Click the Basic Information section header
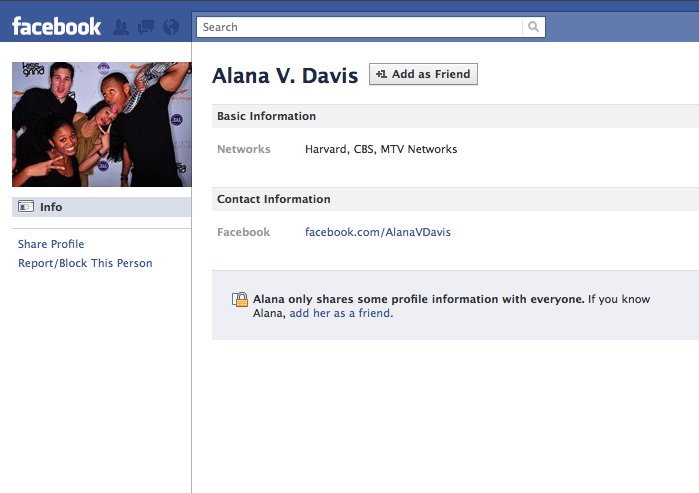 [266, 116]
